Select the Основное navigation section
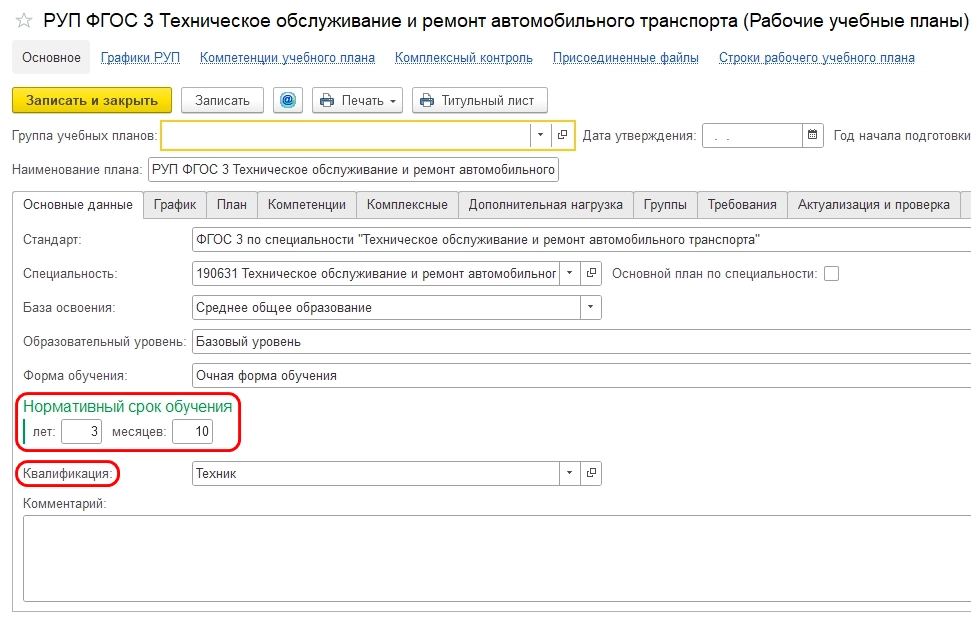 point(51,58)
